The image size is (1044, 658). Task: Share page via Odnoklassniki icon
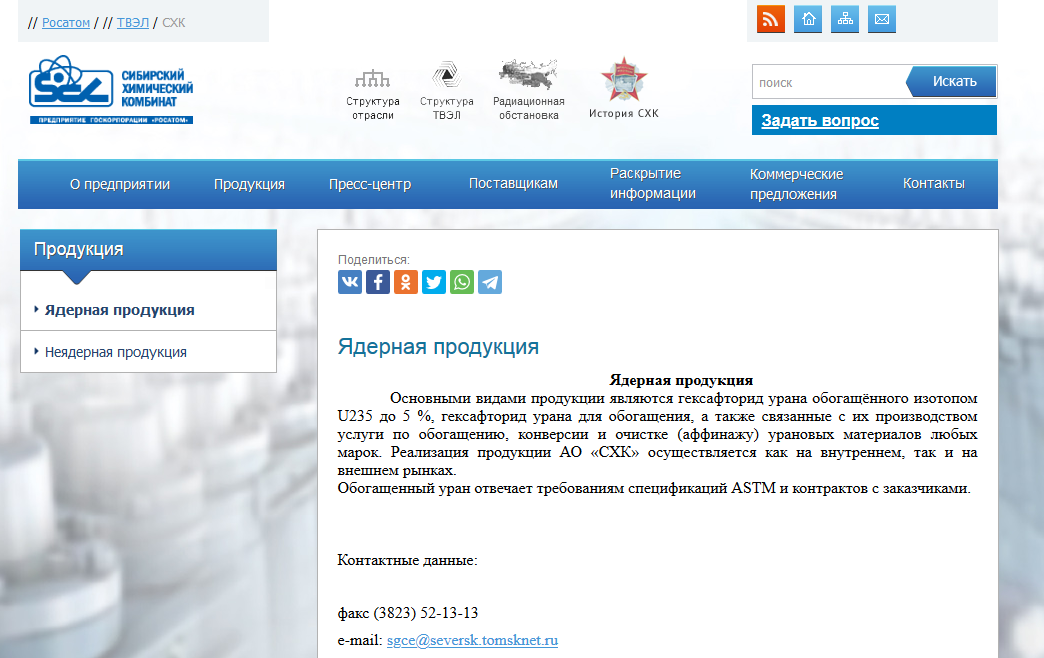(405, 282)
